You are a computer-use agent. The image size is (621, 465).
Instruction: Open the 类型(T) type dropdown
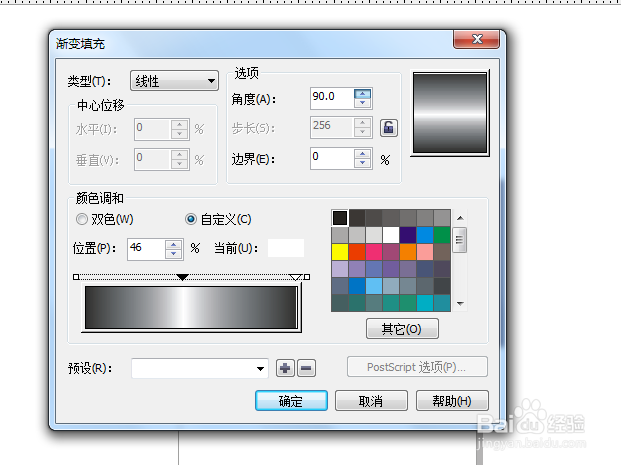coord(174,81)
